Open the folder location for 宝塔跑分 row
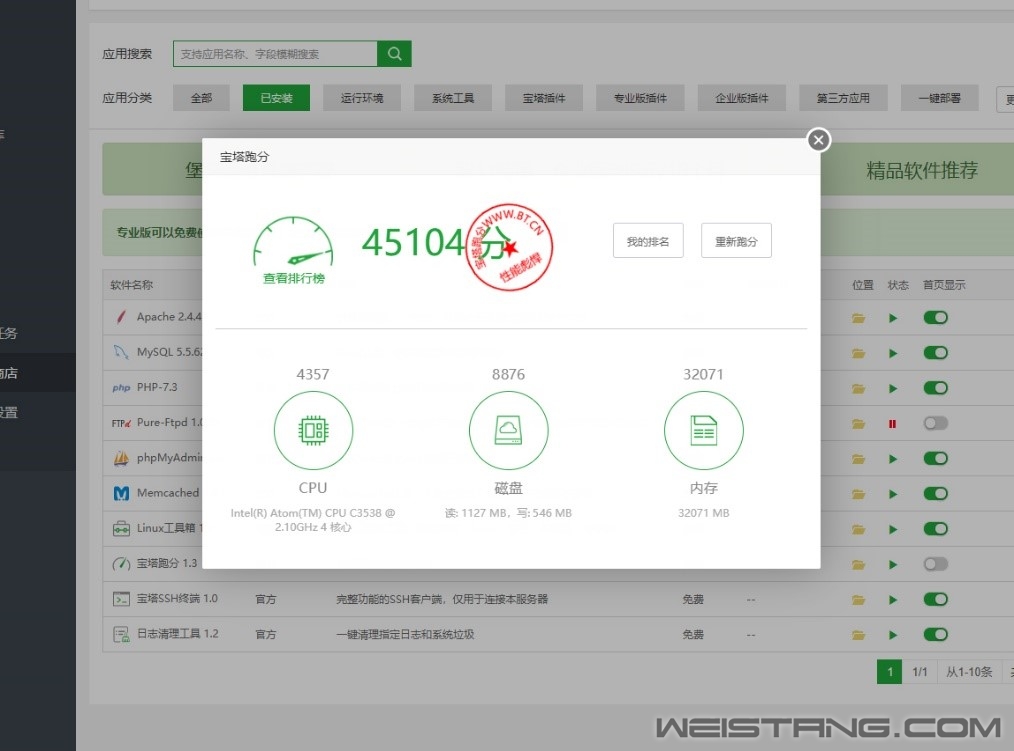 (x=858, y=565)
